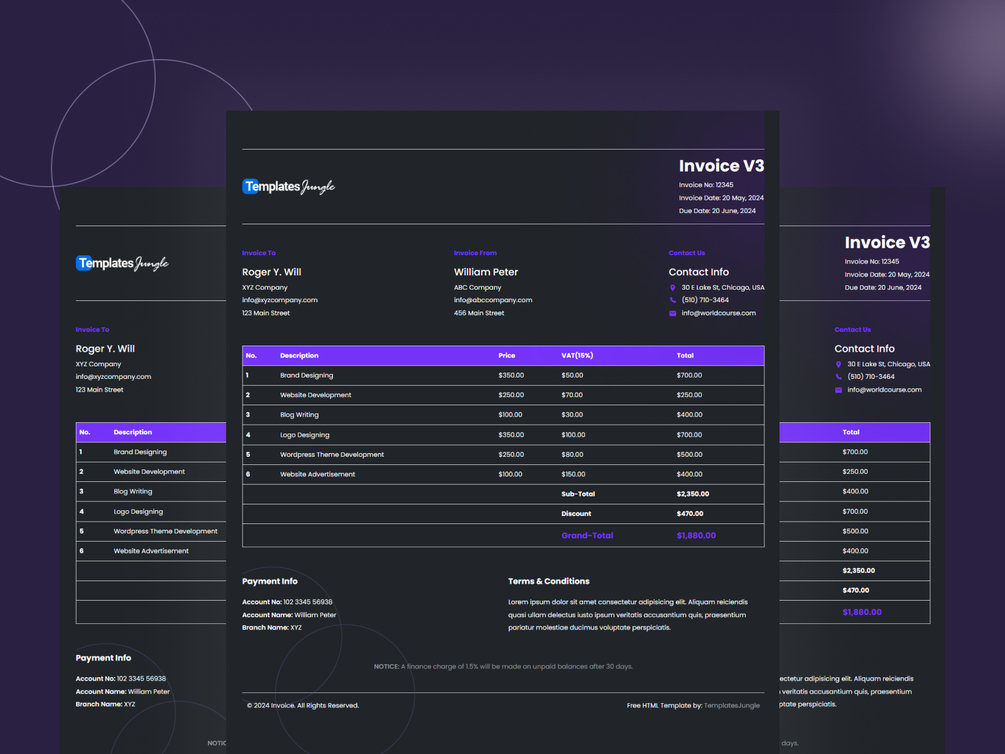The image size is (1005, 754).
Task: Click the $30.00 VAT value for Blog Writing
Action: (x=572, y=415)
